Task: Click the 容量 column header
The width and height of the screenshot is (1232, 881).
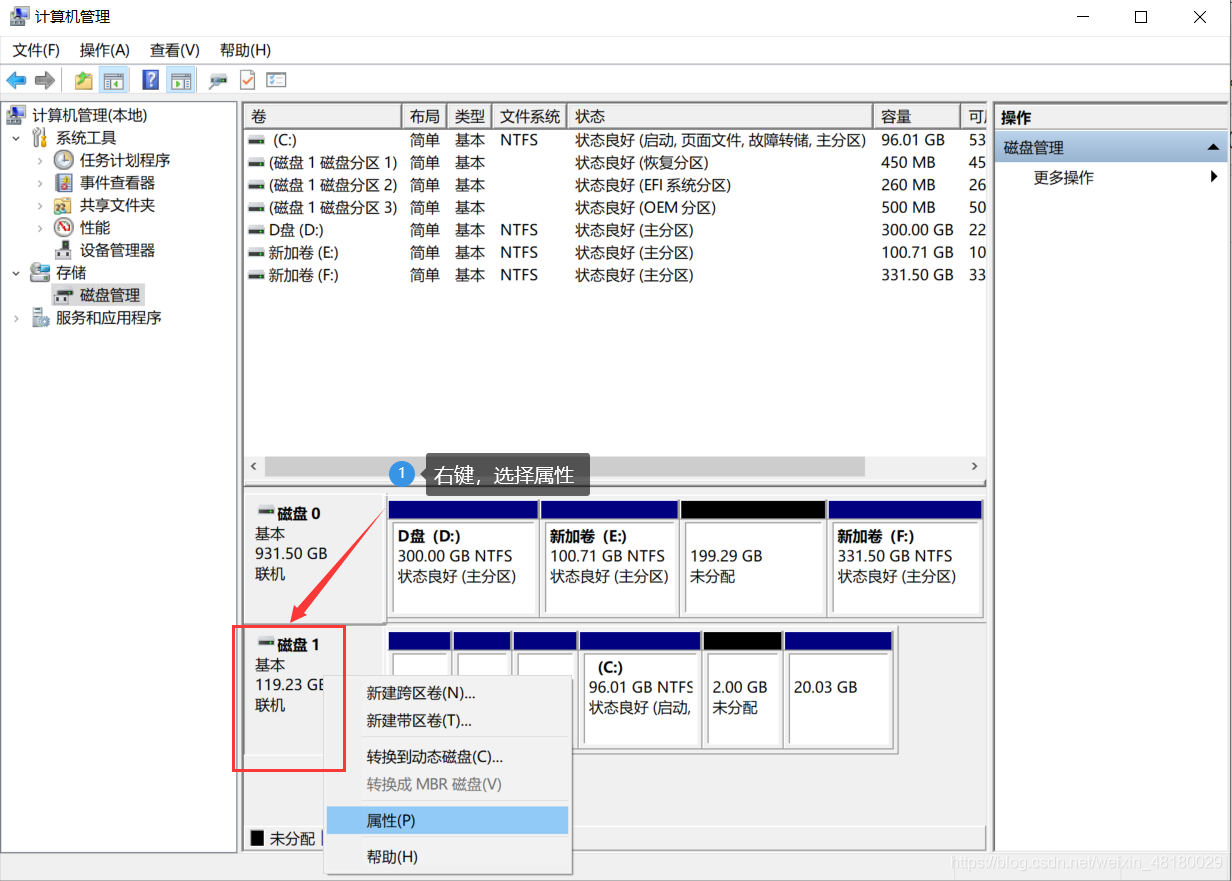Action: pyautogui.click(x=915, y=117)
